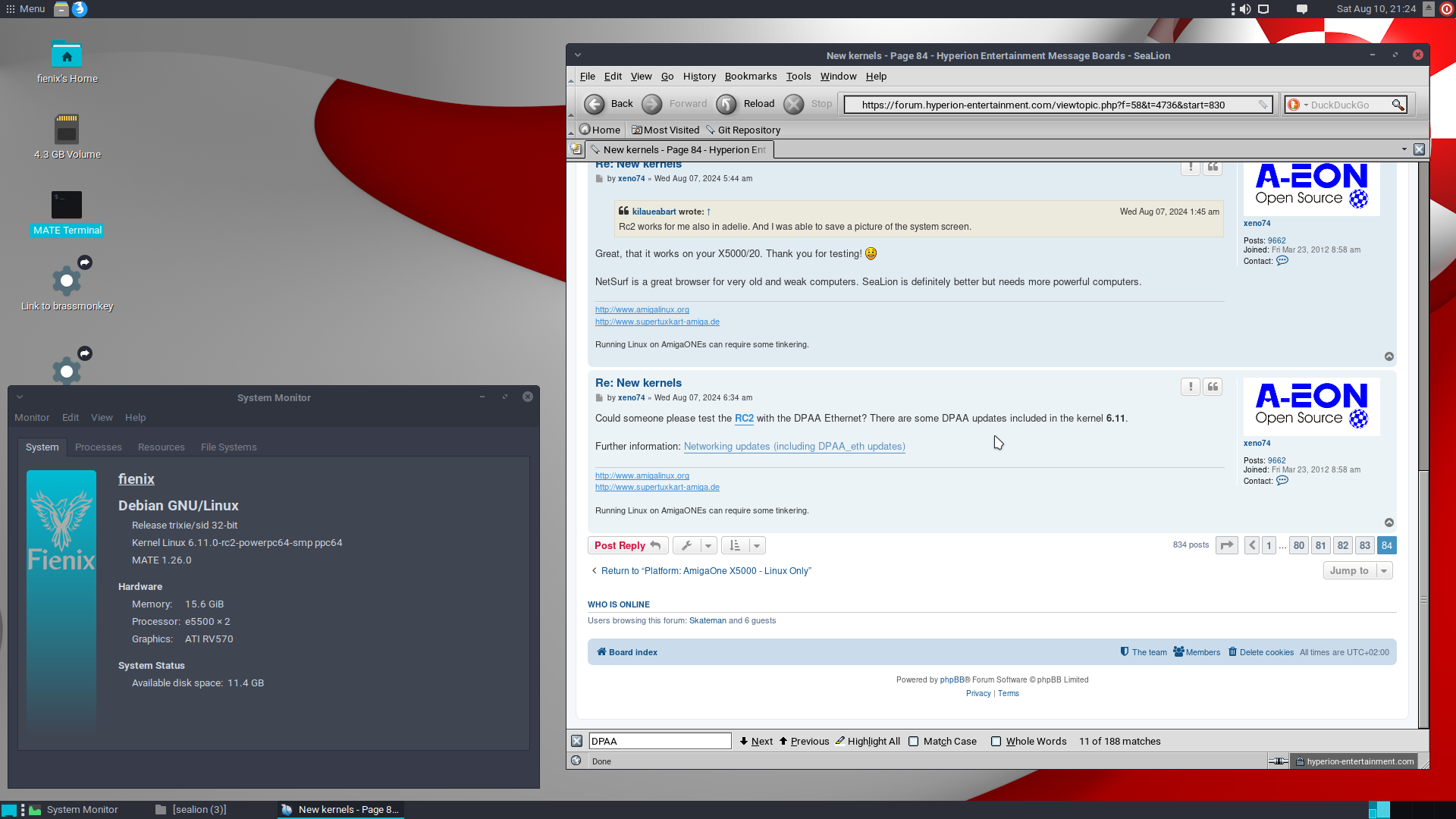Enable the Match Case checkbox

[914, 742]
